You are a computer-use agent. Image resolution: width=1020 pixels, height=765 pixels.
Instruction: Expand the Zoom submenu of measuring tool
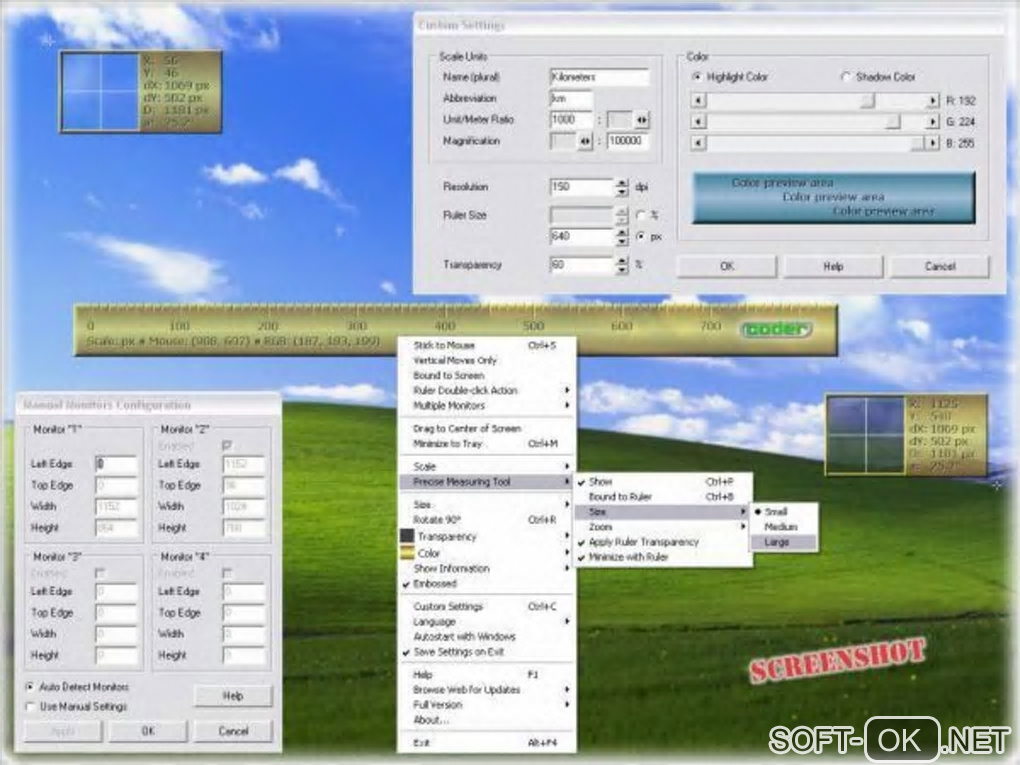coord(663,527)
